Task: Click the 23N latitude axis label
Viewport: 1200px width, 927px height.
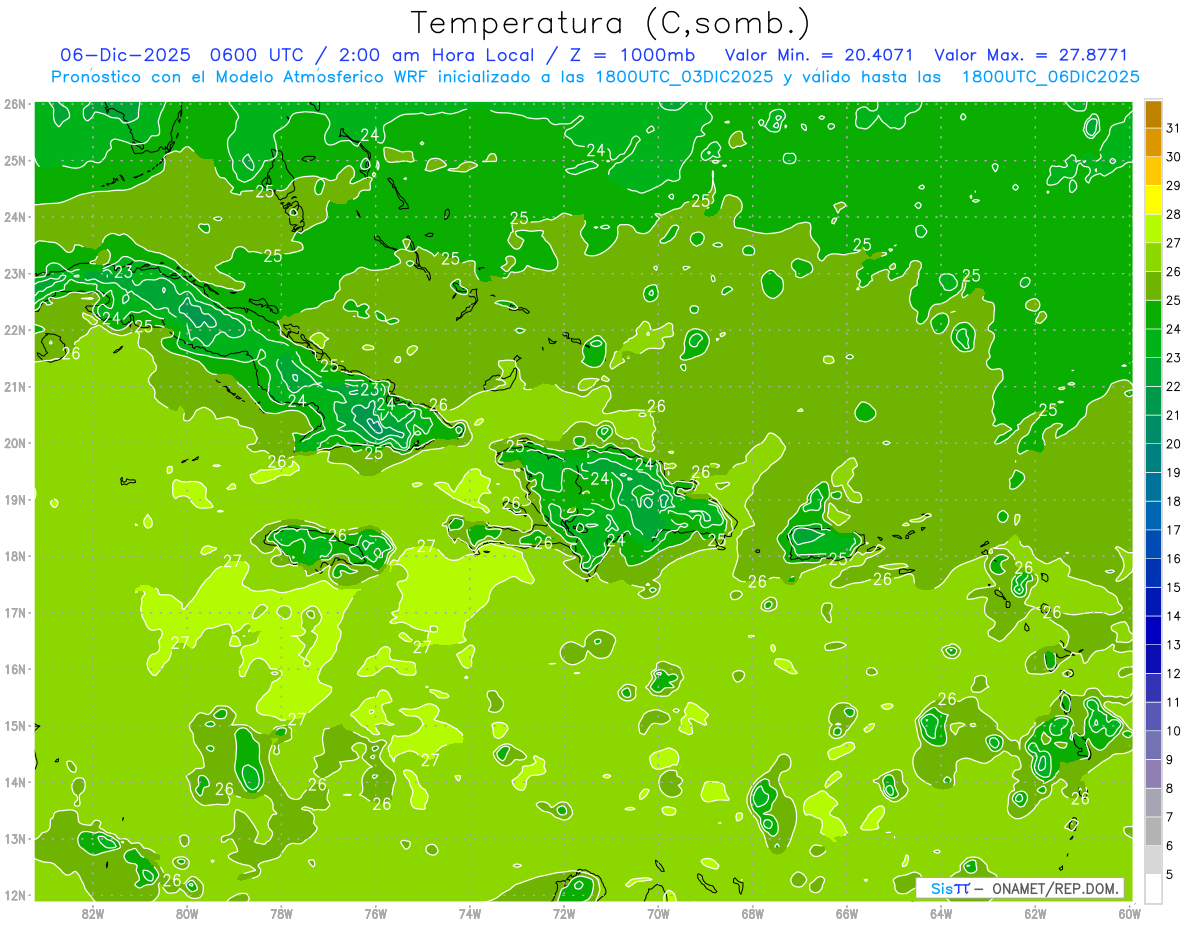Action: [14, 273]
